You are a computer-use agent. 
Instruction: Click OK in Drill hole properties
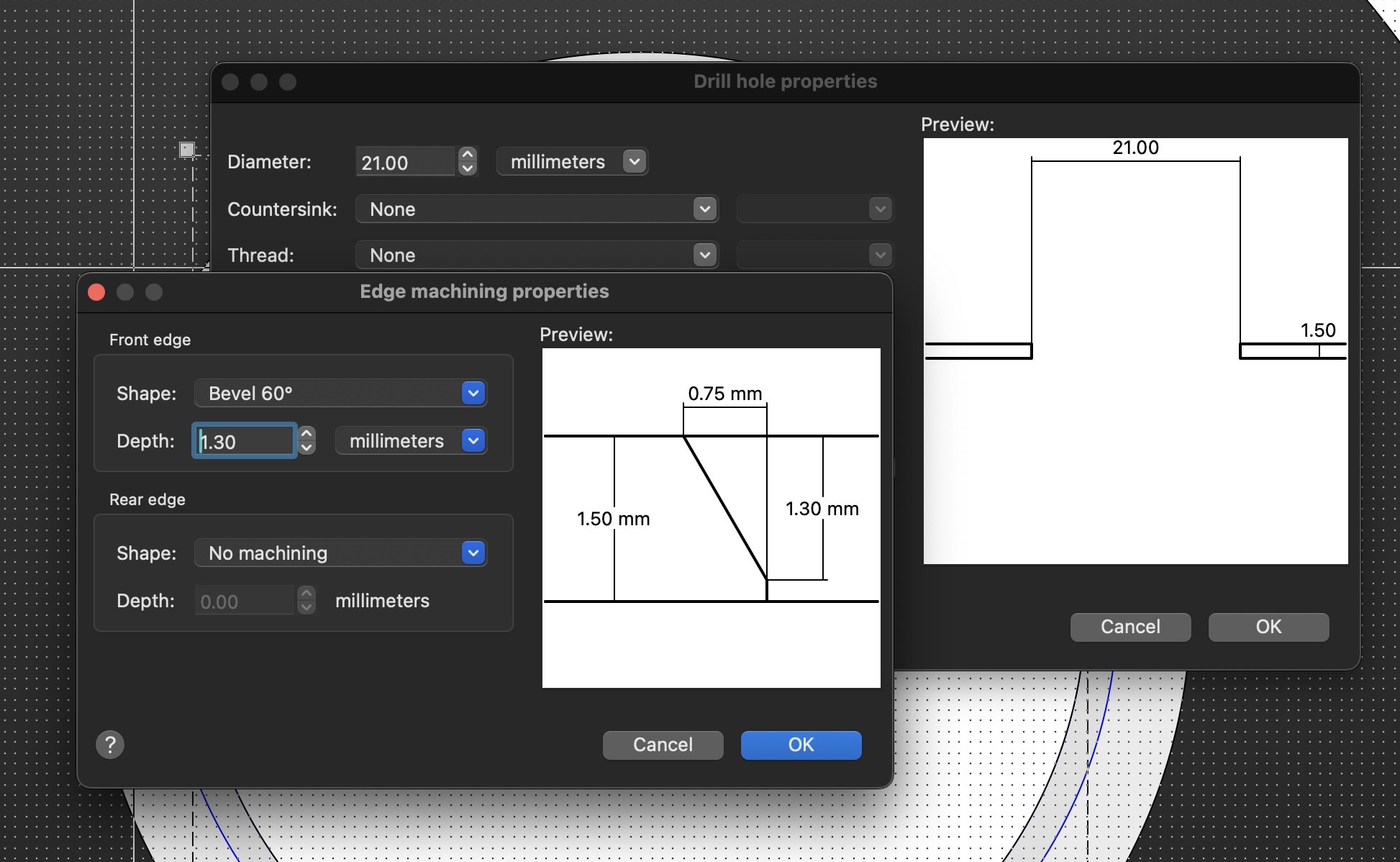[1268, 627]
